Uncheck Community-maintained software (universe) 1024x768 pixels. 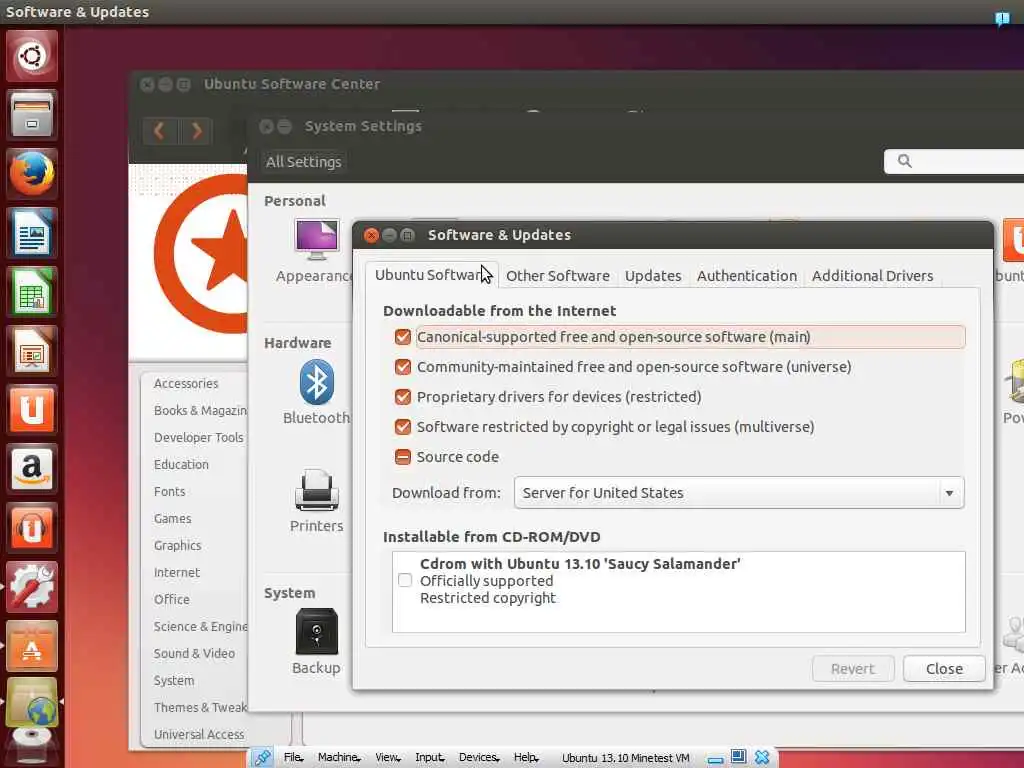tap(403, 367)
